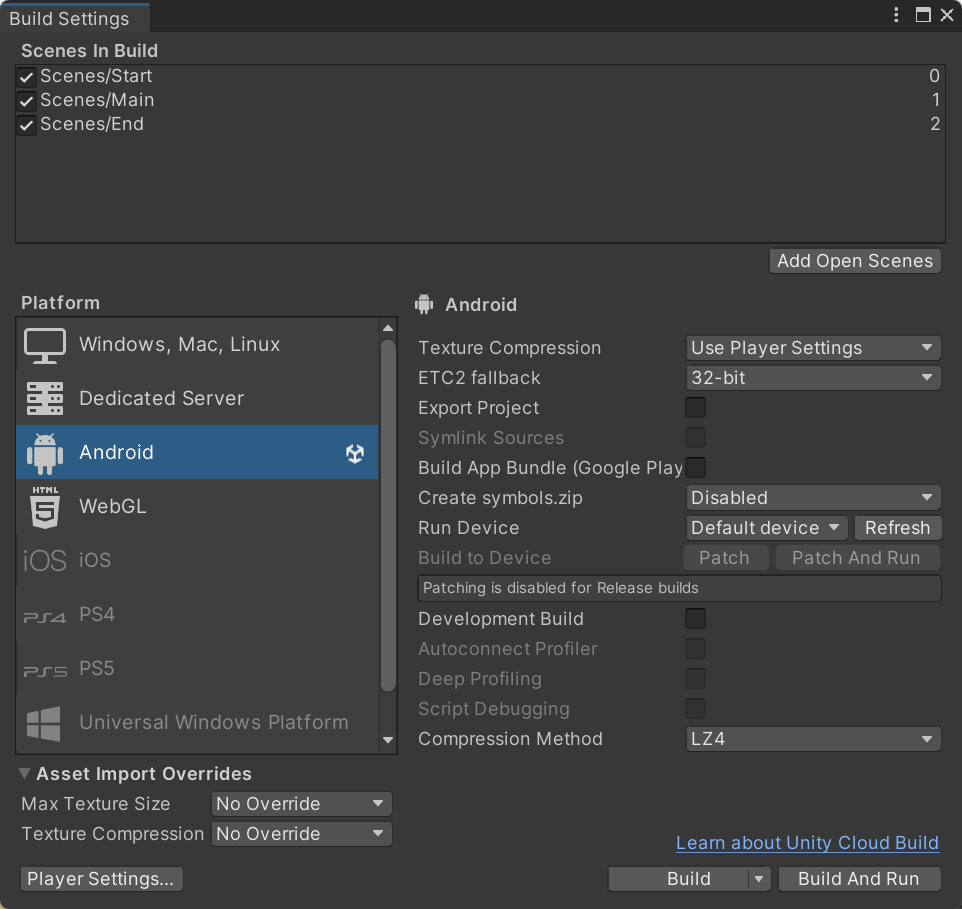Screen dimensions: 962x909
Task: Click the Universal Windows Platform logo icon
Action: click(x=44, y=722)
